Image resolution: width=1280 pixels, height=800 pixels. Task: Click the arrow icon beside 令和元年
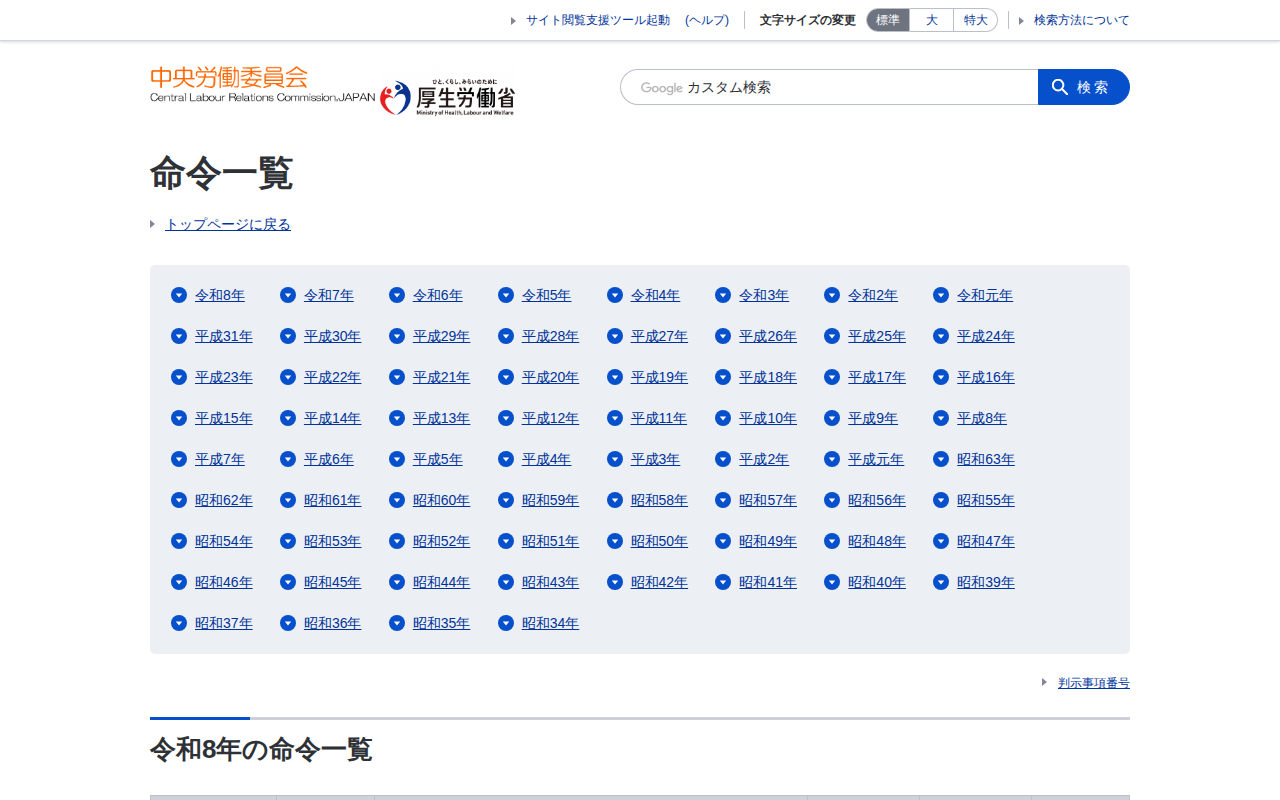tap(941, 295)
